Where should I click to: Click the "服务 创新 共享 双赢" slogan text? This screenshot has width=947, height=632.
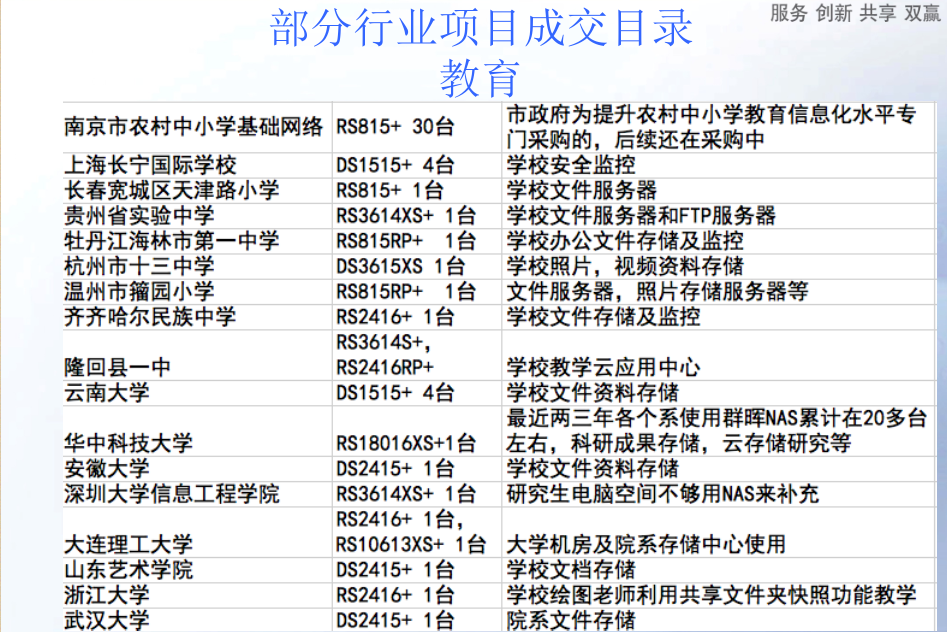(855, 13)
